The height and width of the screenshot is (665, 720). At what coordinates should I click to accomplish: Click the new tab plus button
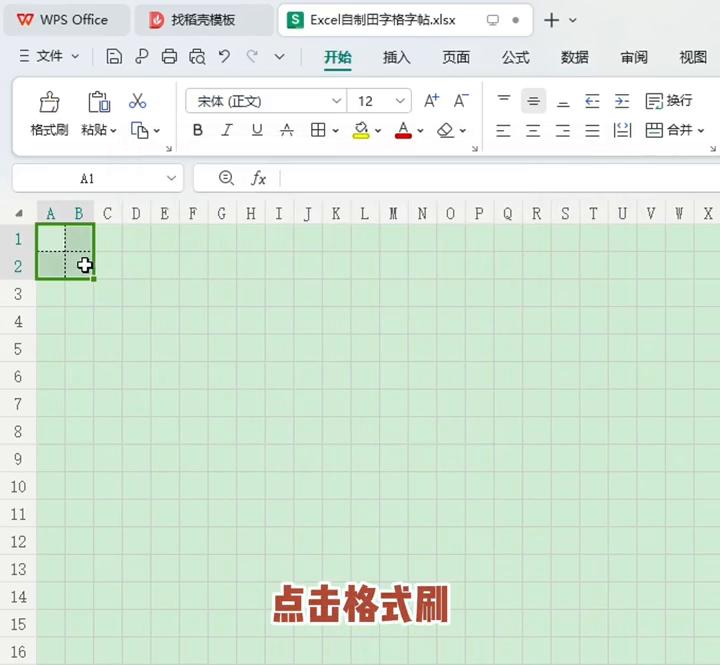pos(551,20)
